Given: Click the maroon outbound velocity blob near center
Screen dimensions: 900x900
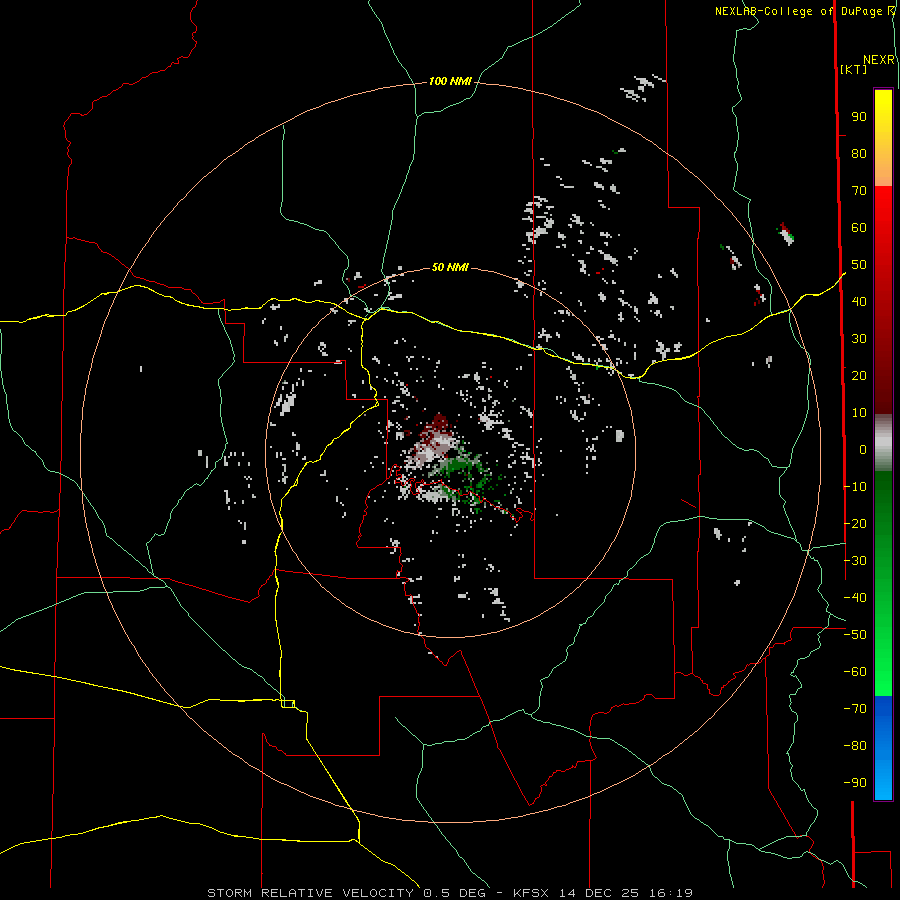Looking at the screenshot, I should click(x=439, y=425).
